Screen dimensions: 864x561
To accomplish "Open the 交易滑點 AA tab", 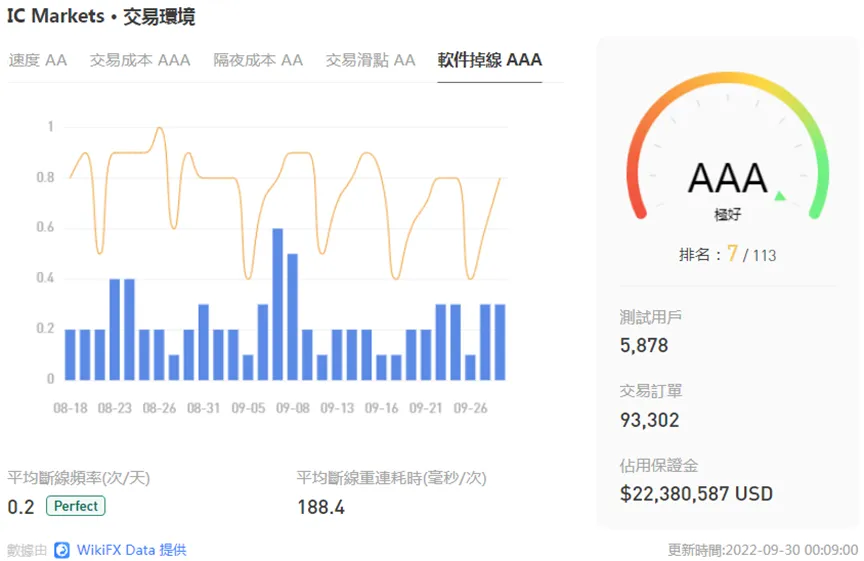I will click(370, 60).
